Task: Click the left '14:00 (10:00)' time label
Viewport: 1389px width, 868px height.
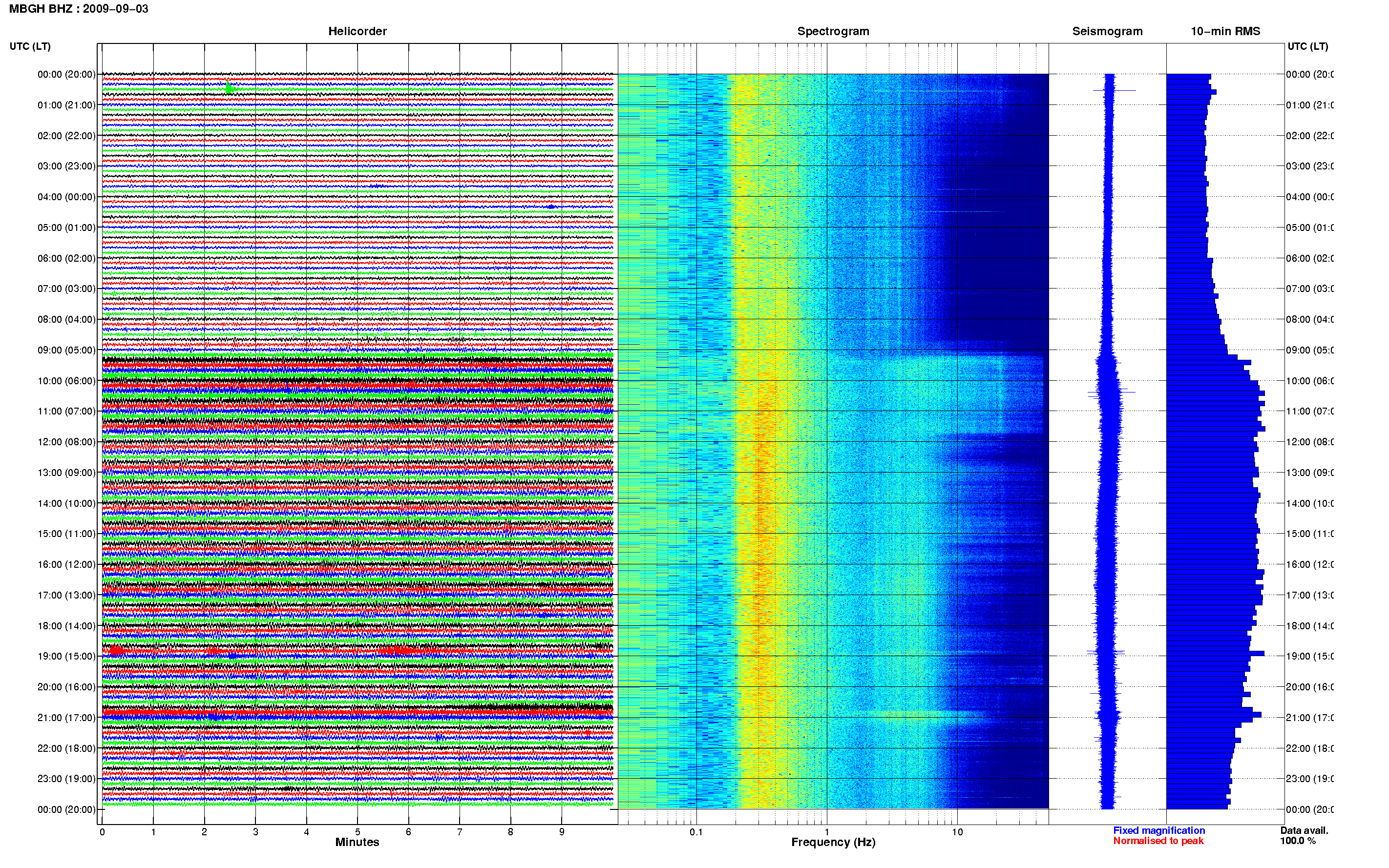Action: click(66, 503)
